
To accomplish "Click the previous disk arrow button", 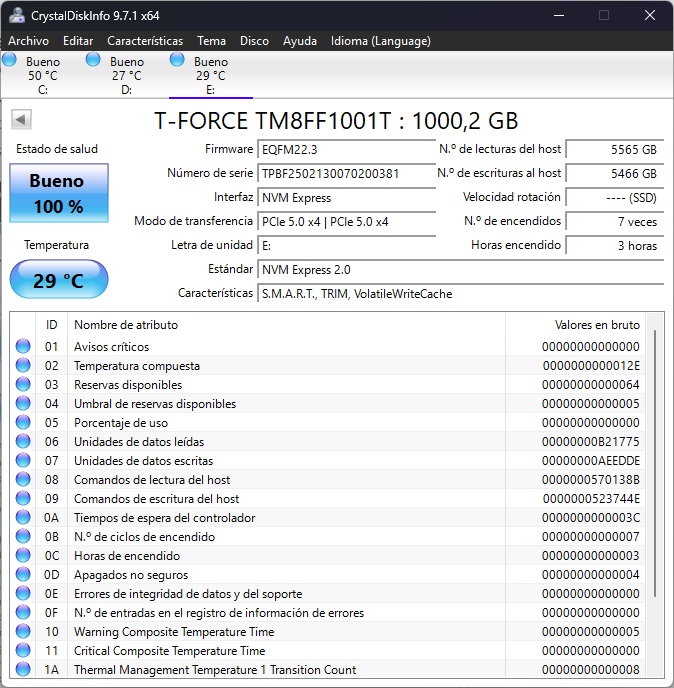I will (20, 120).
